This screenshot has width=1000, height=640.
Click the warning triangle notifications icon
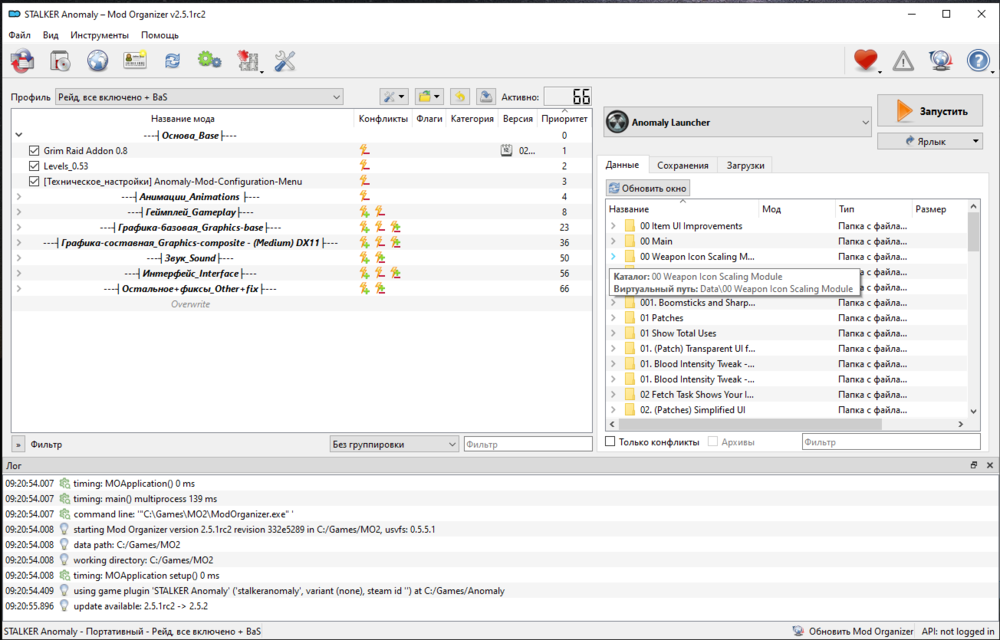903,61
